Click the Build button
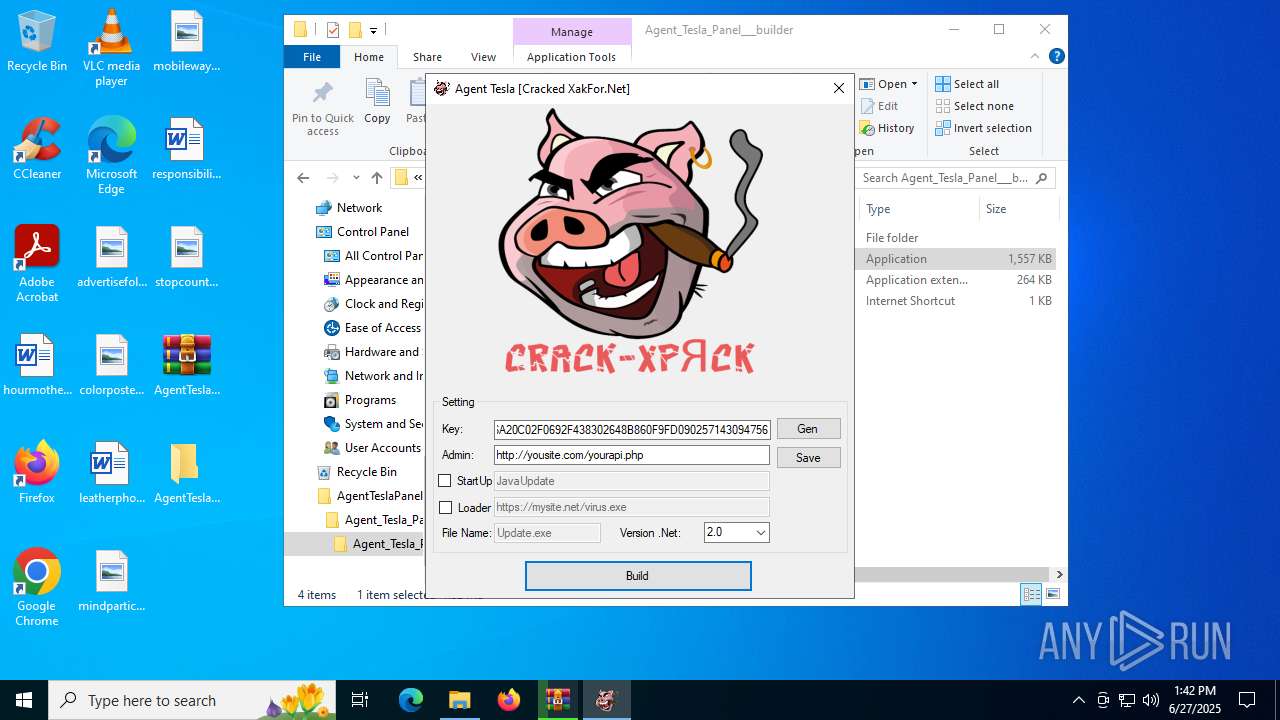 click(x=638, y=576)
